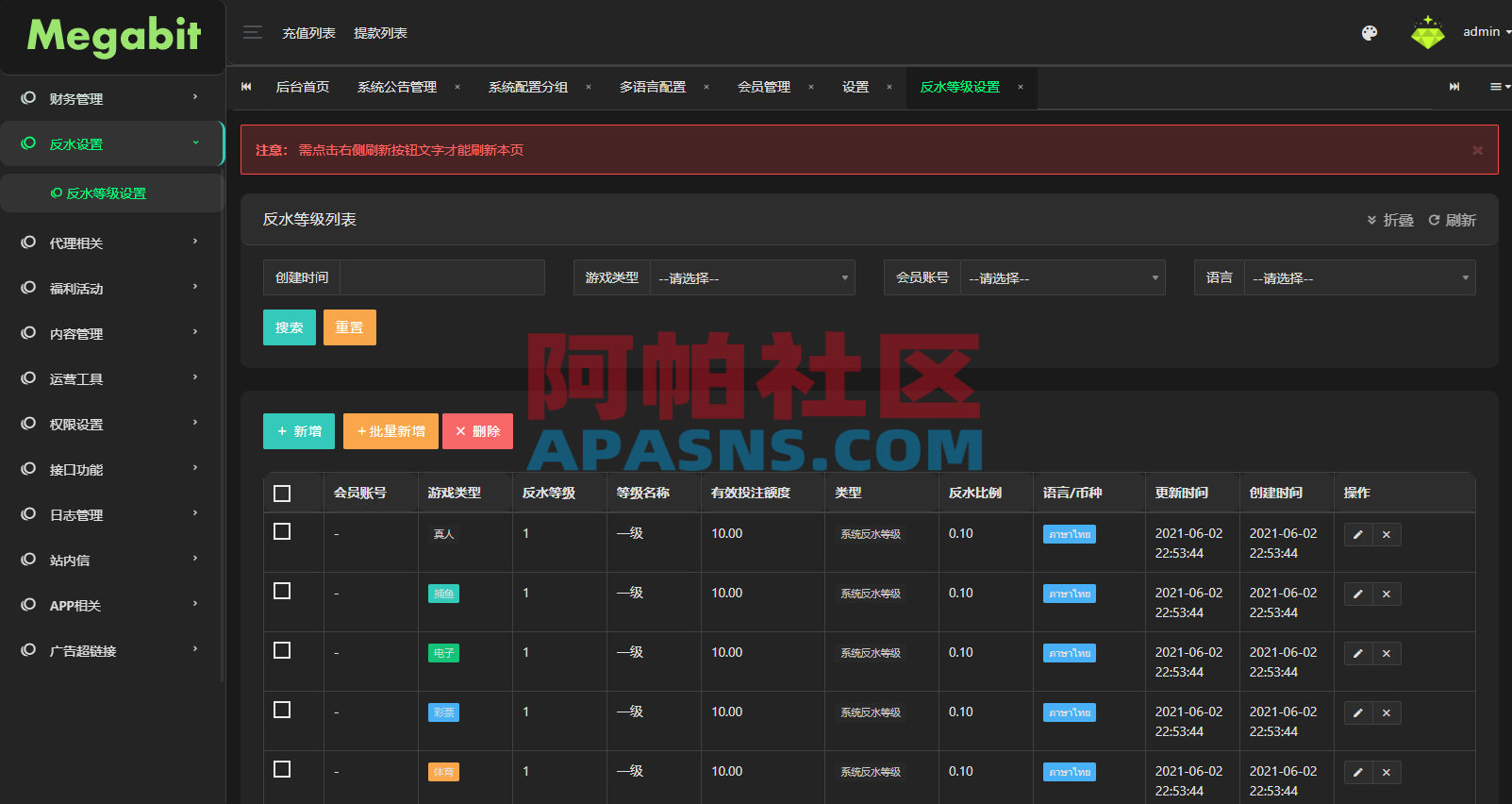
Task: Delete the 真人 row with x icon
Action: [x=1387, y=534]
